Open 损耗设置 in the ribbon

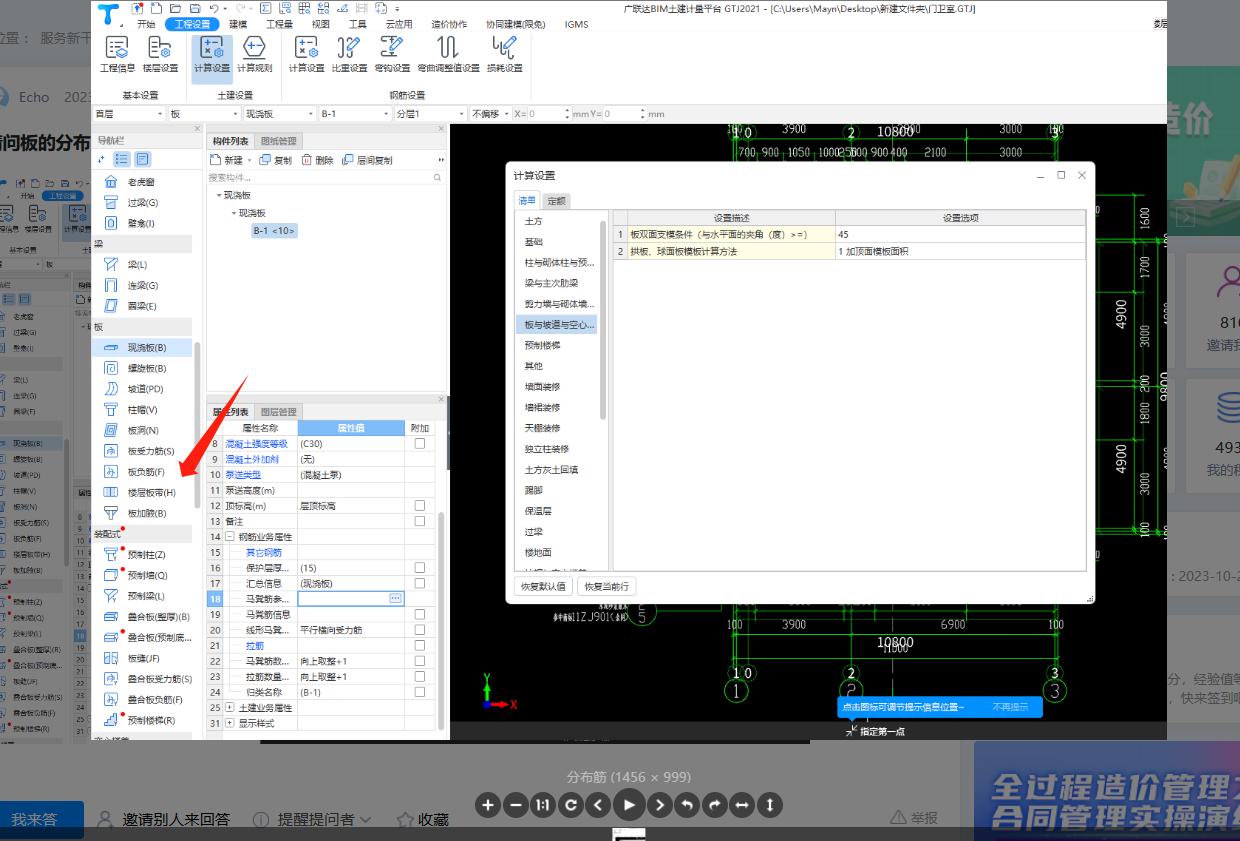[x=505, y=55]
